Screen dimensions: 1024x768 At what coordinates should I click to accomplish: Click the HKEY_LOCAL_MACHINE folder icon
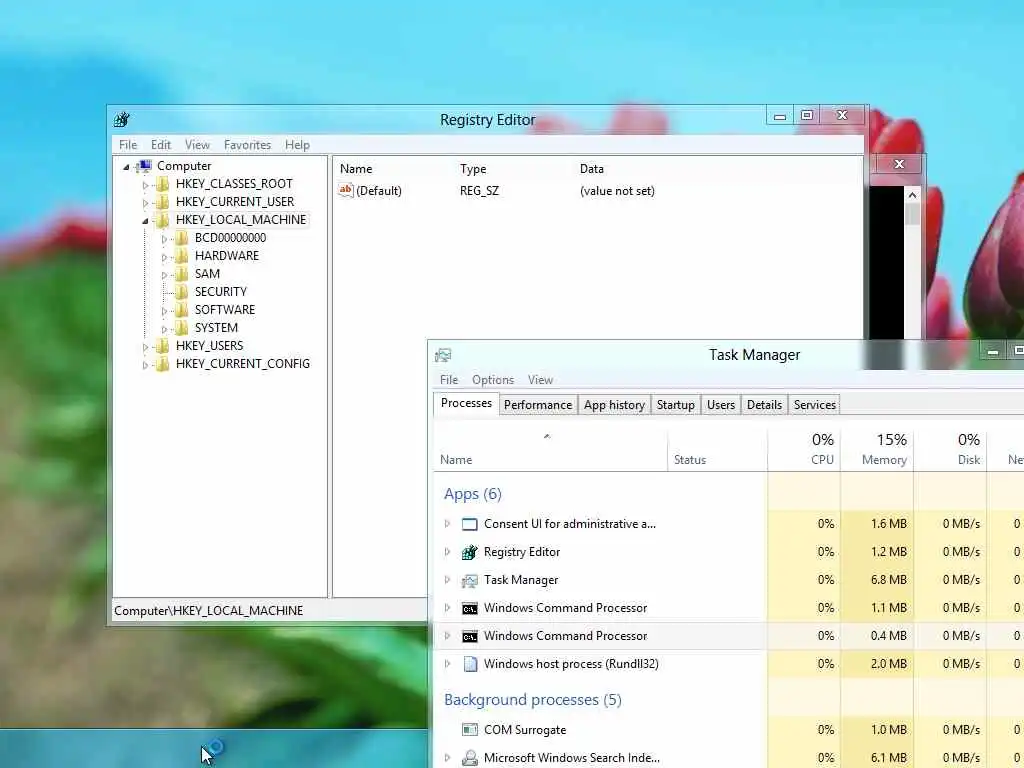pyautogui.click(x=163, y=219)
